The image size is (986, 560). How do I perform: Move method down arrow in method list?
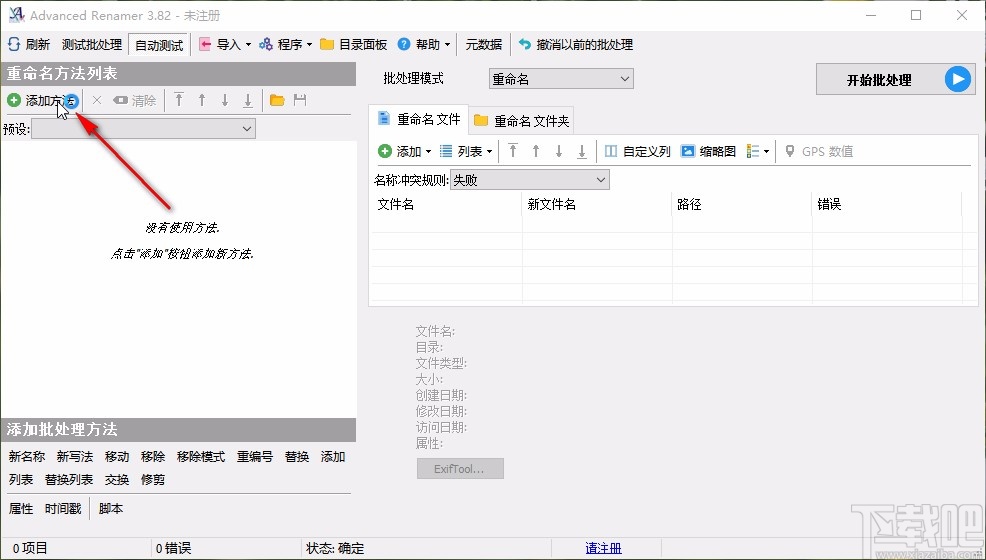[224, 100]
